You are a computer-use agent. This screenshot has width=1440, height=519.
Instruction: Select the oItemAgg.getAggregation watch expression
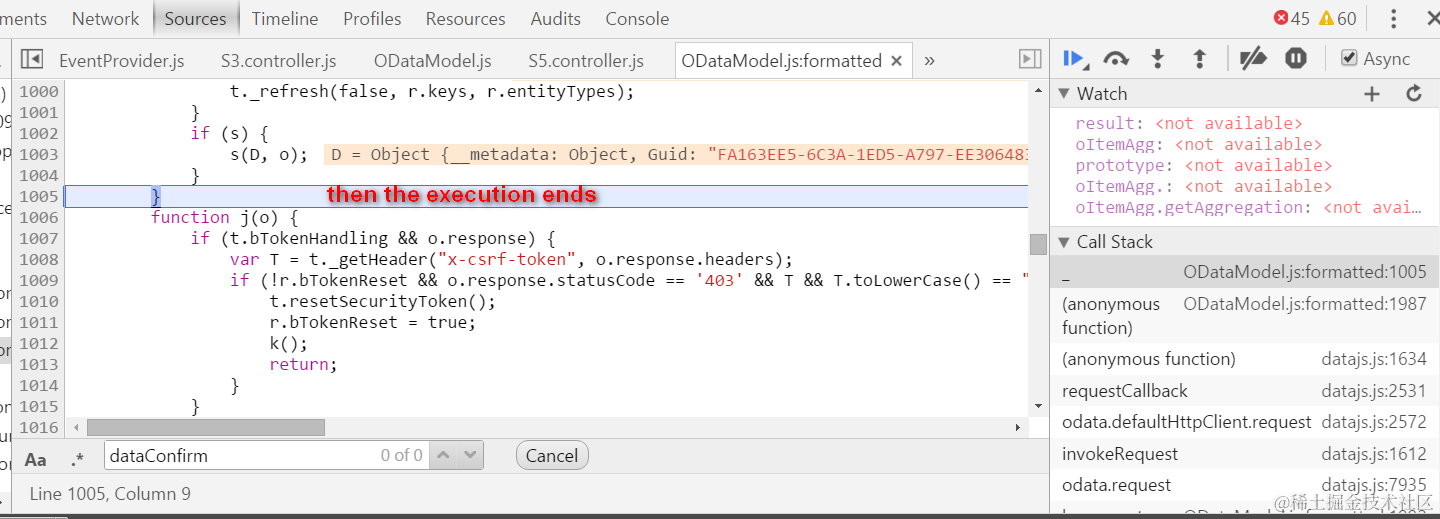click(1248, 208)
